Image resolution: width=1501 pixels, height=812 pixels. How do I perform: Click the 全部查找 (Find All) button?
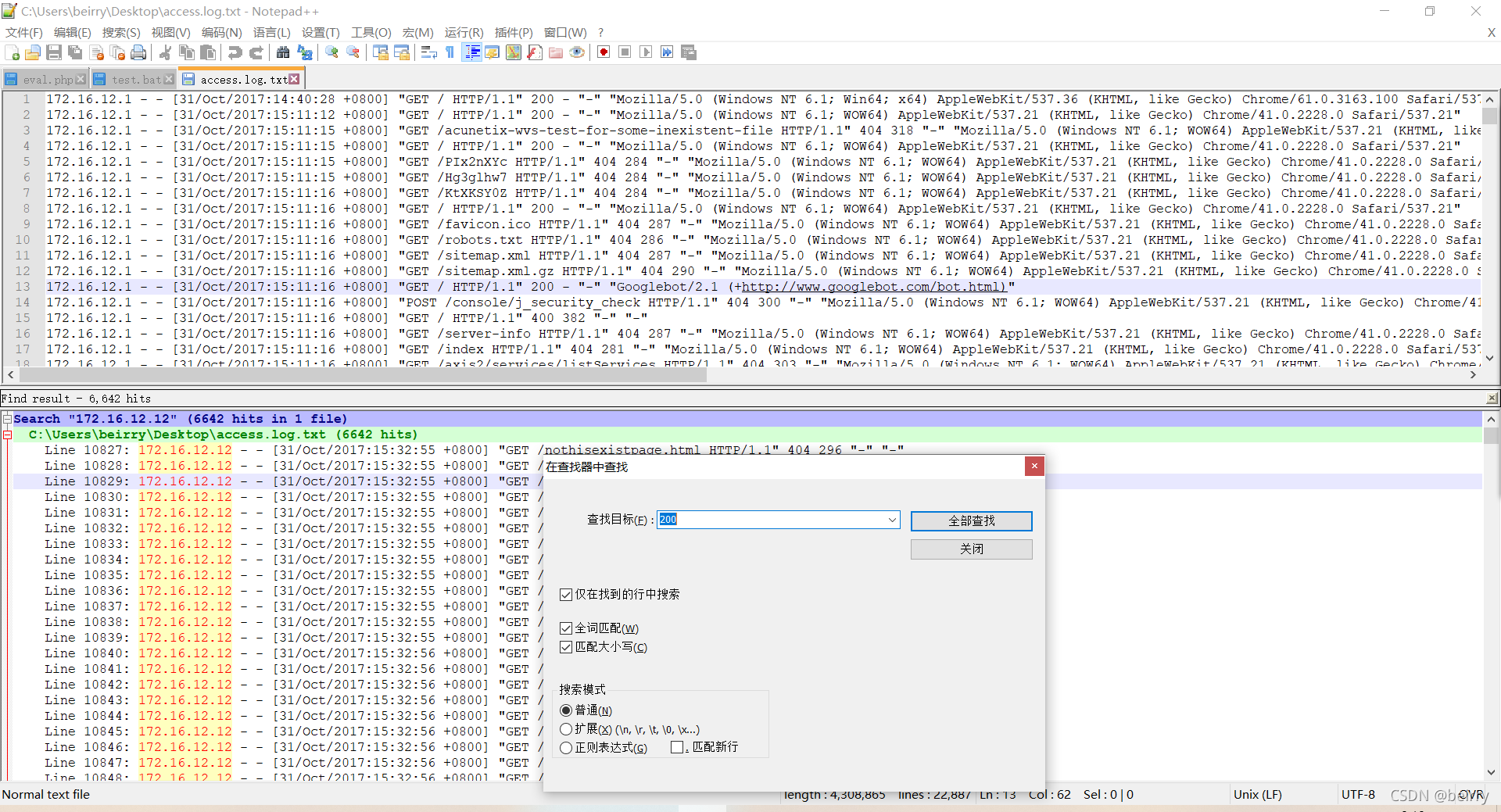coord(972,520)
